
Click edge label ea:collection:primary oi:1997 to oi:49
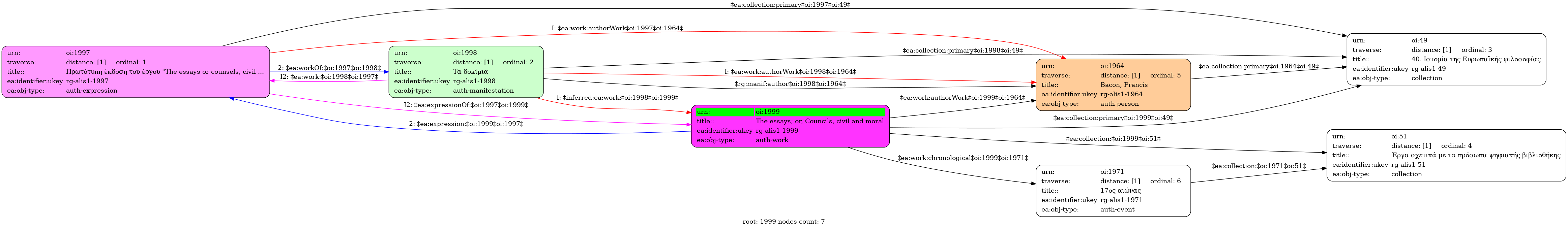point(790,4)
